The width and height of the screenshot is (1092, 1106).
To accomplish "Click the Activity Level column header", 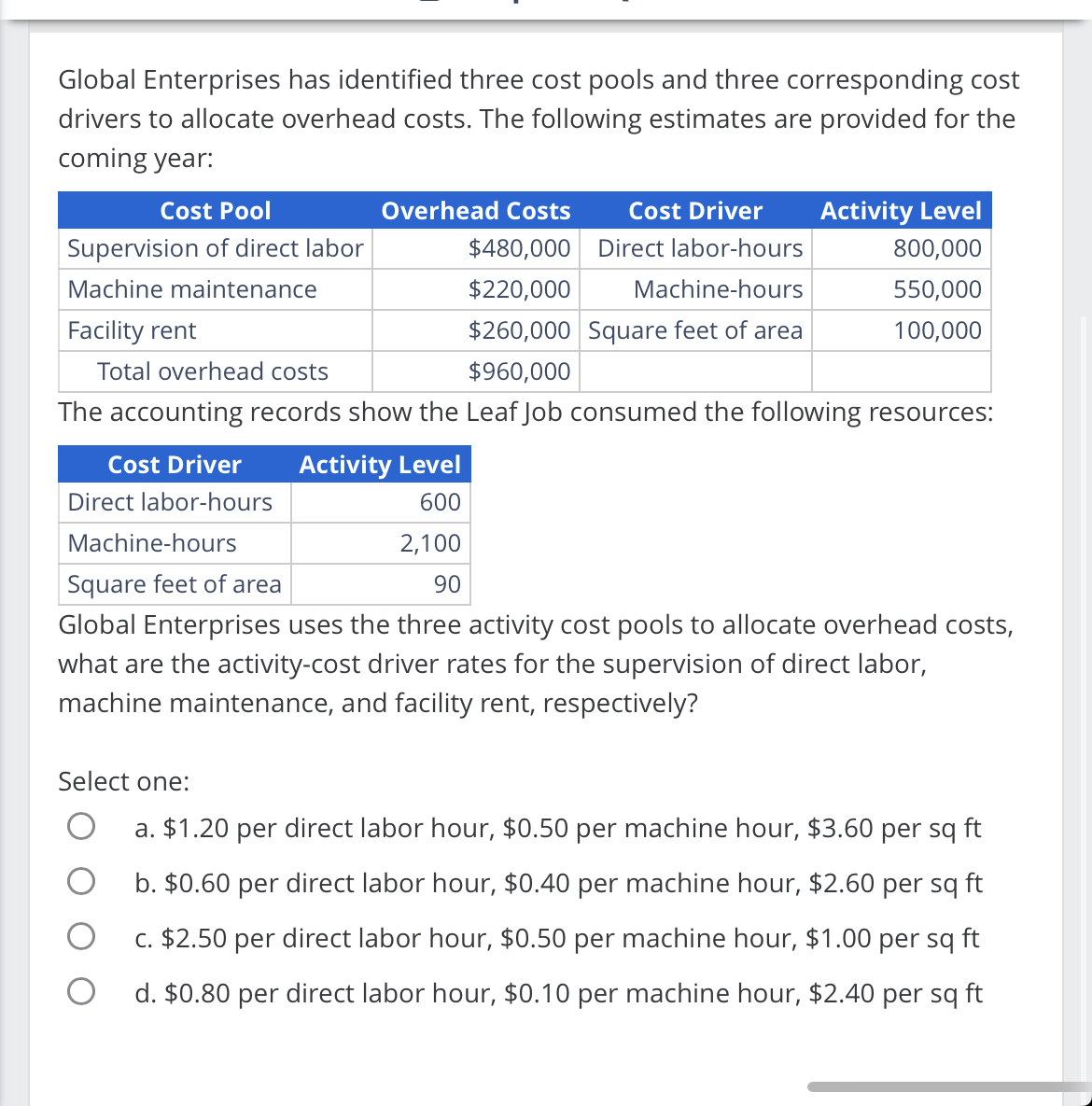I will (x=900, y=211).
